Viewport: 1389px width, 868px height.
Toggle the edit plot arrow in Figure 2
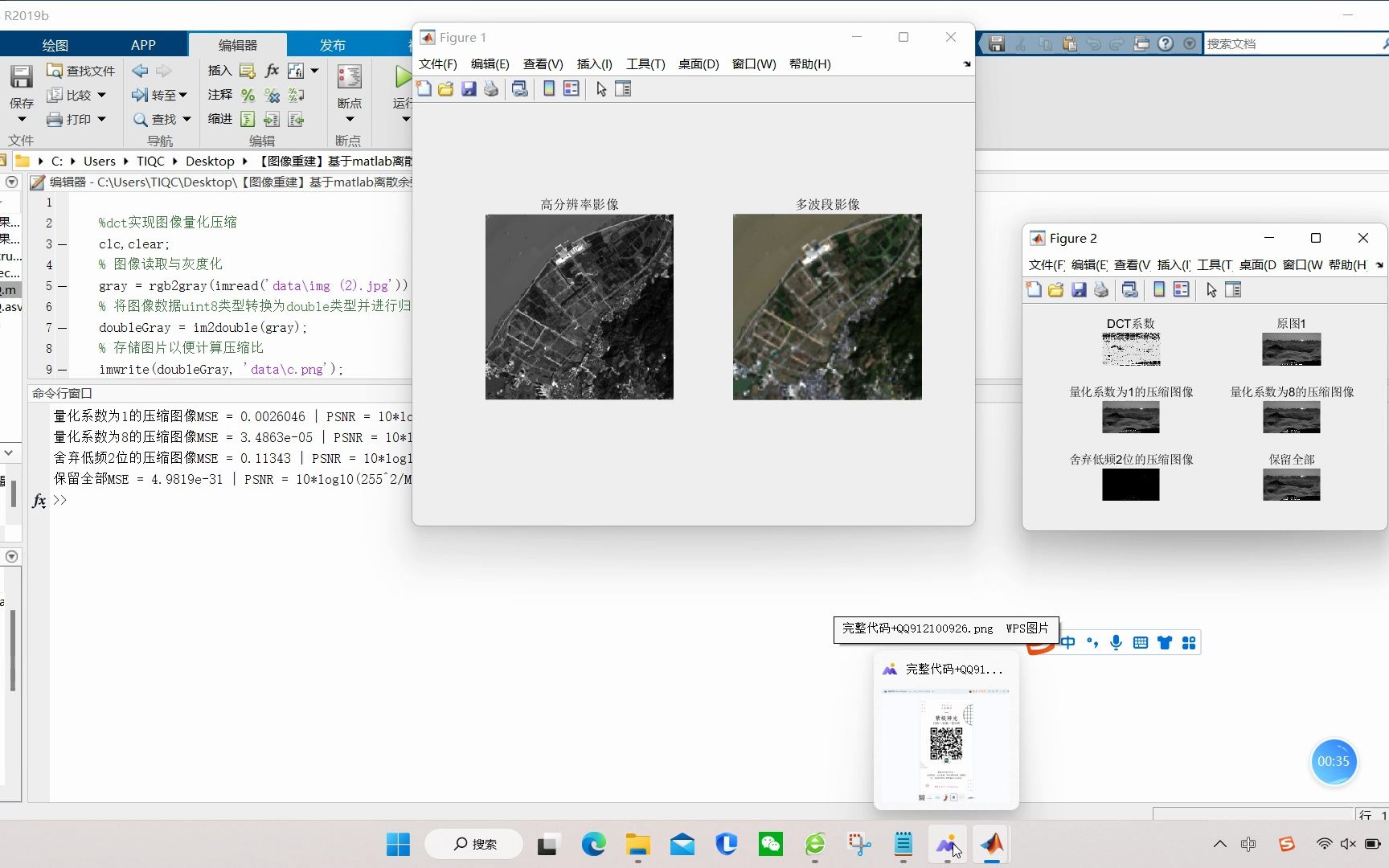(x=1211, y=290)
